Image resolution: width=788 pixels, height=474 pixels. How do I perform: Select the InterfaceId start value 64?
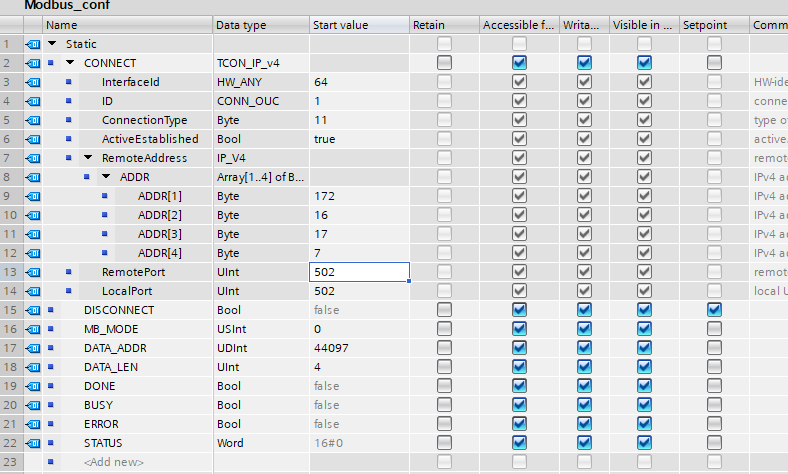pos(359,82)
